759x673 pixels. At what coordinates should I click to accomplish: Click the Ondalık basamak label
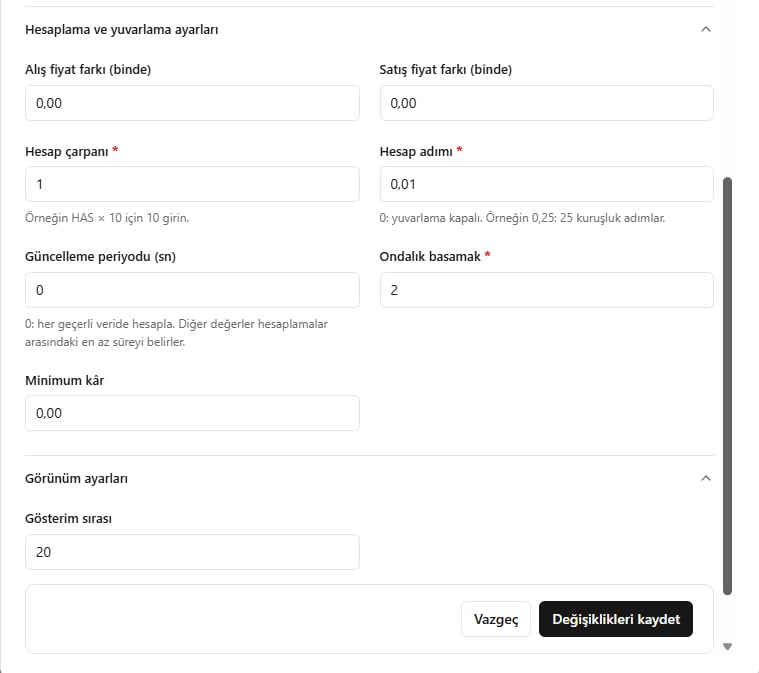(430, 257)
